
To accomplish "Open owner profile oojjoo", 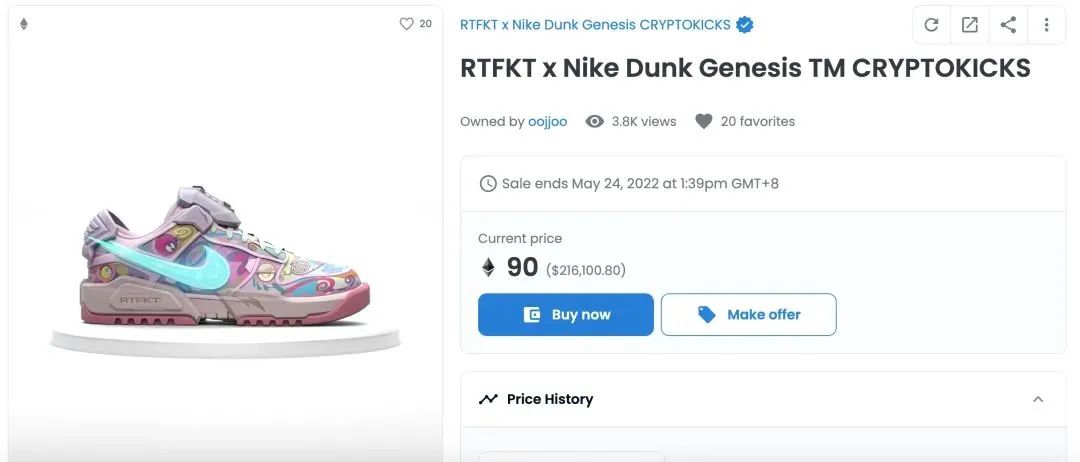I will 548,121.
